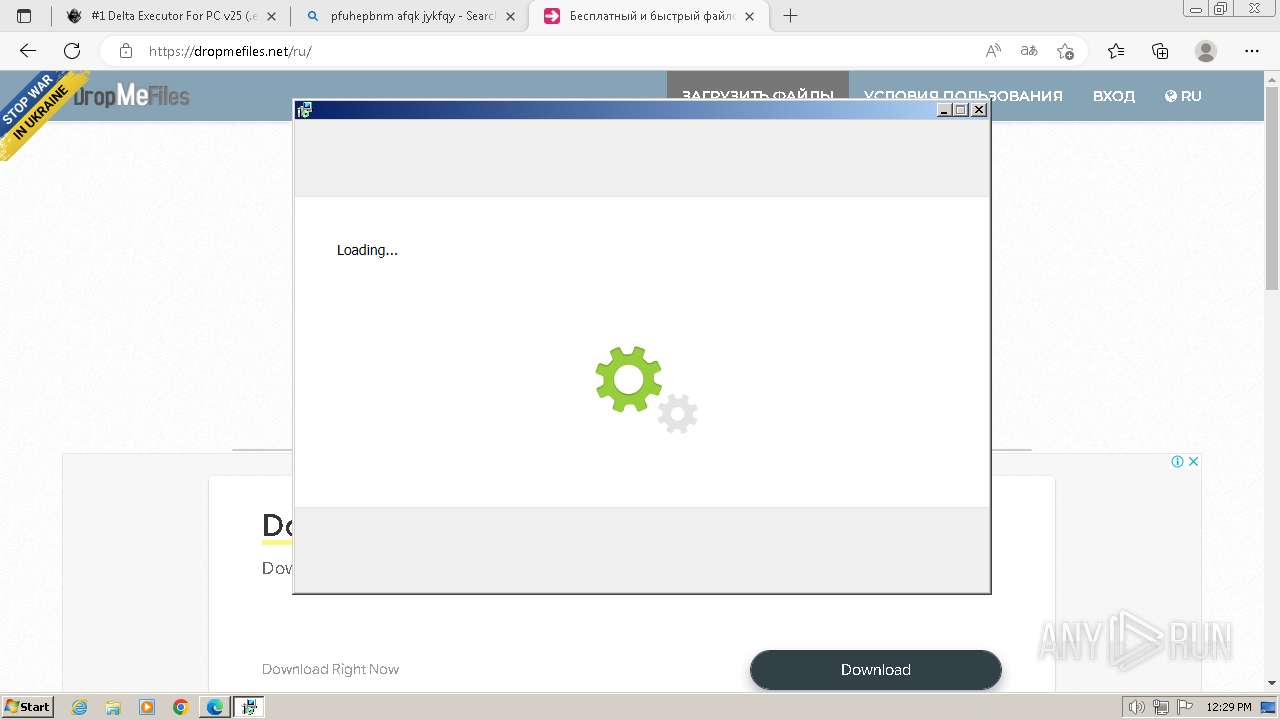
Task: Click the ad Download button
Action: tap(876, 670)
